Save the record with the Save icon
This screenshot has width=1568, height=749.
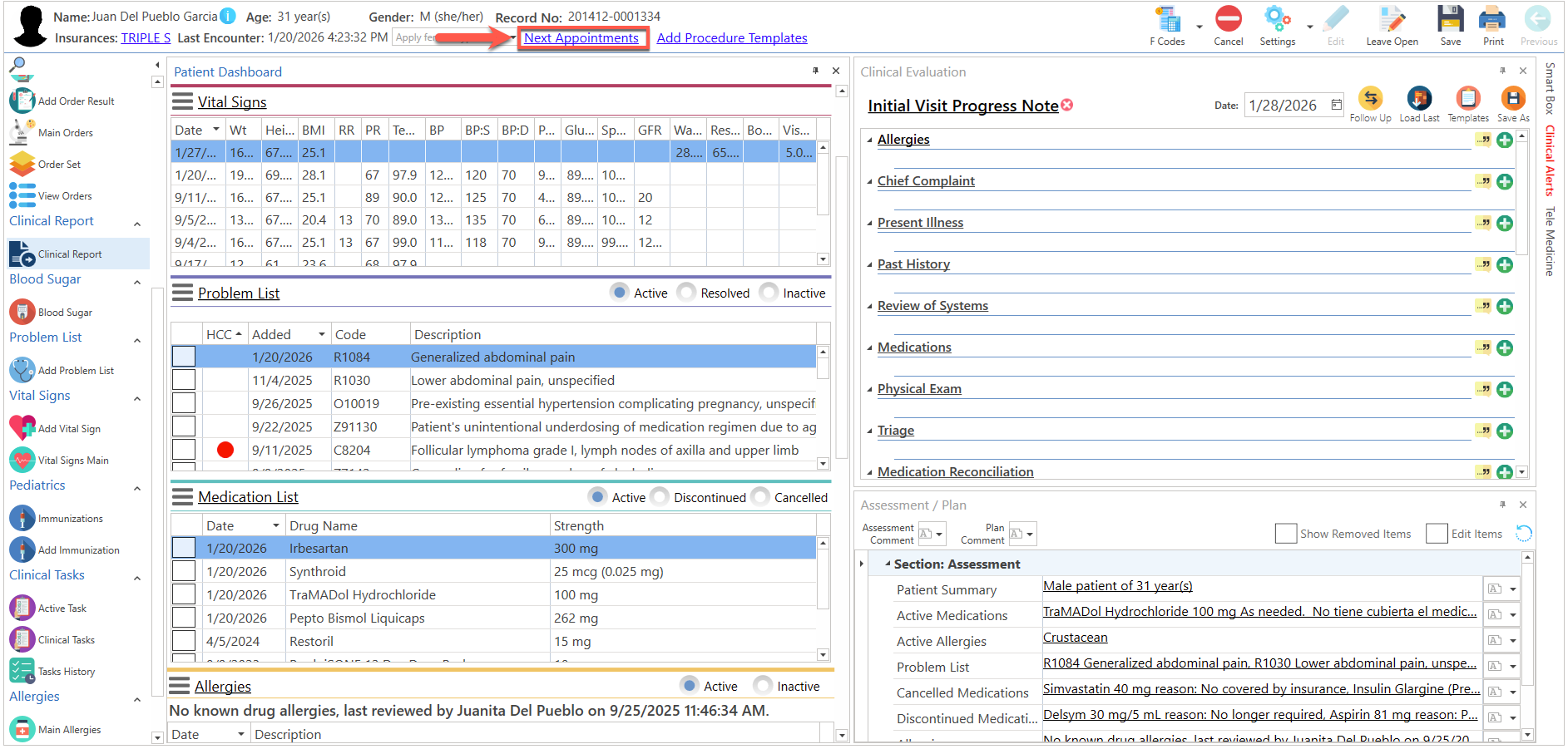(1450, 18)
